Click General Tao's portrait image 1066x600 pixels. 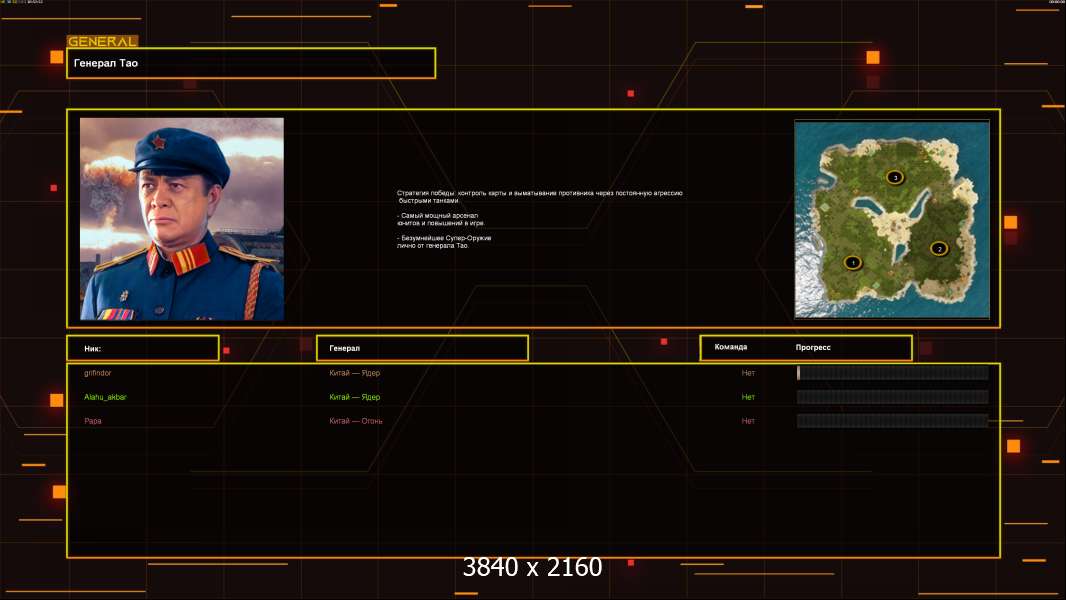coord(182,219)
